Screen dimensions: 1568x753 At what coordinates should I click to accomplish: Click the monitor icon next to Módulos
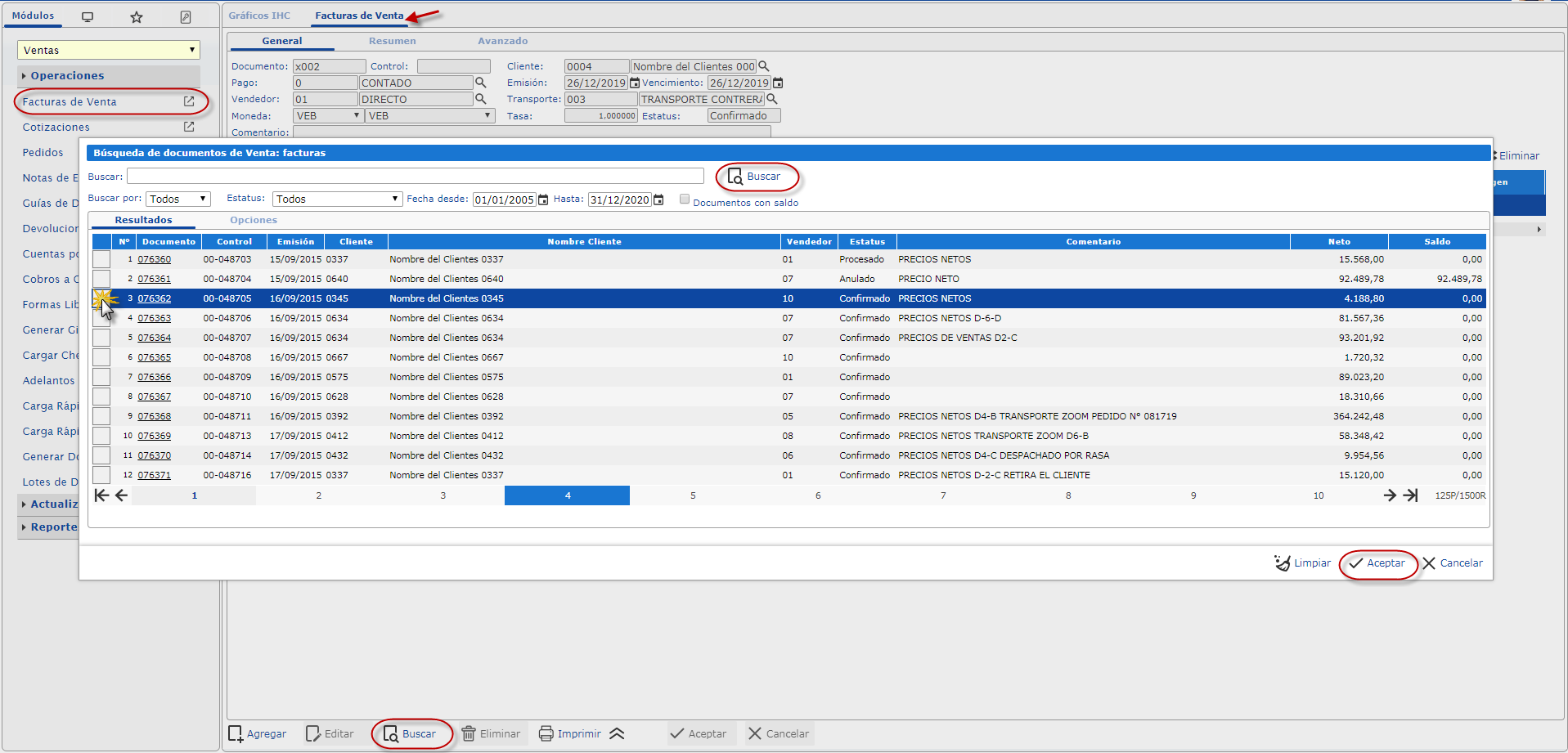(88, 17)
